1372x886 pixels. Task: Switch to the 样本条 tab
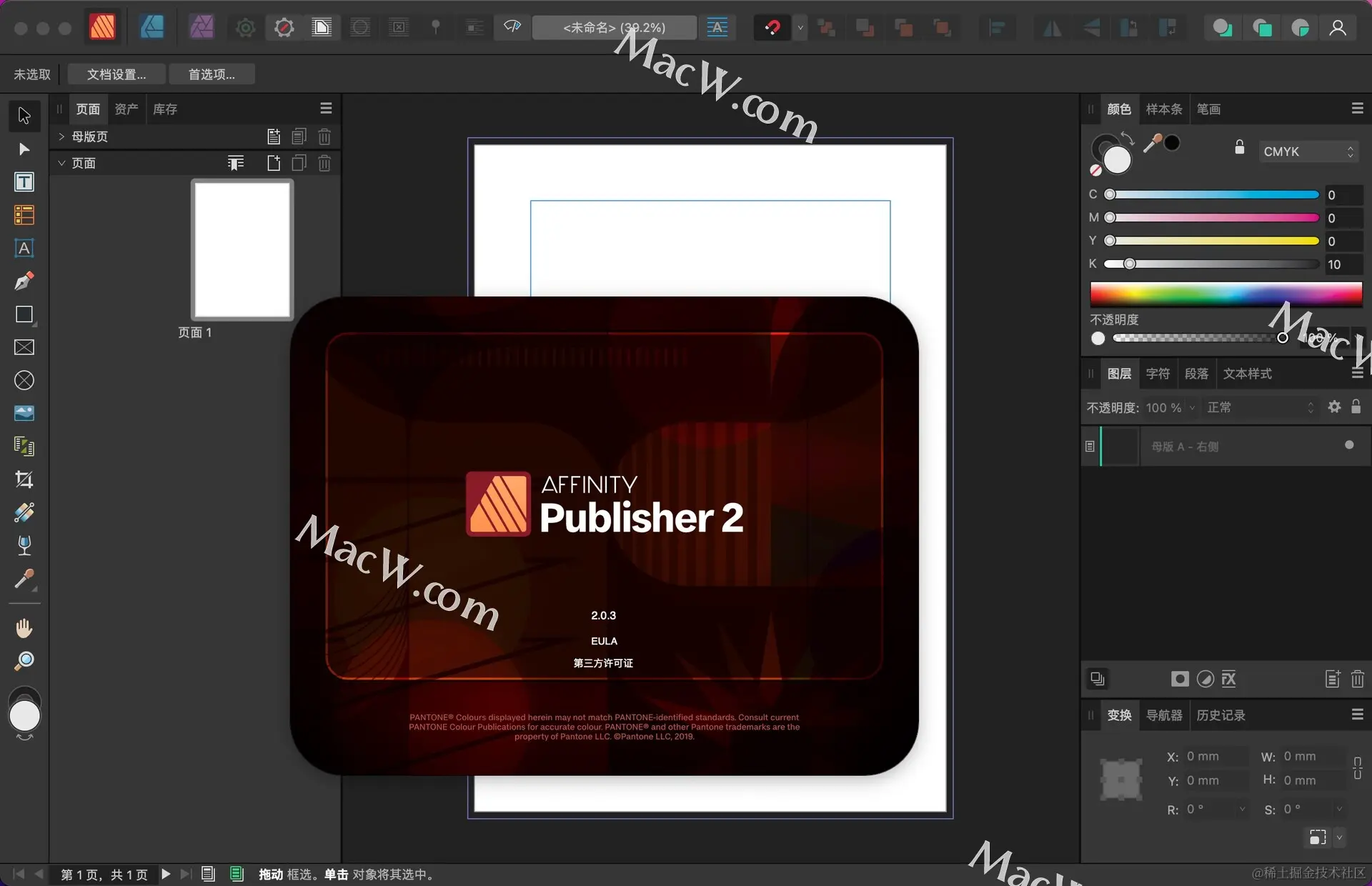[x=1163, y=109]
